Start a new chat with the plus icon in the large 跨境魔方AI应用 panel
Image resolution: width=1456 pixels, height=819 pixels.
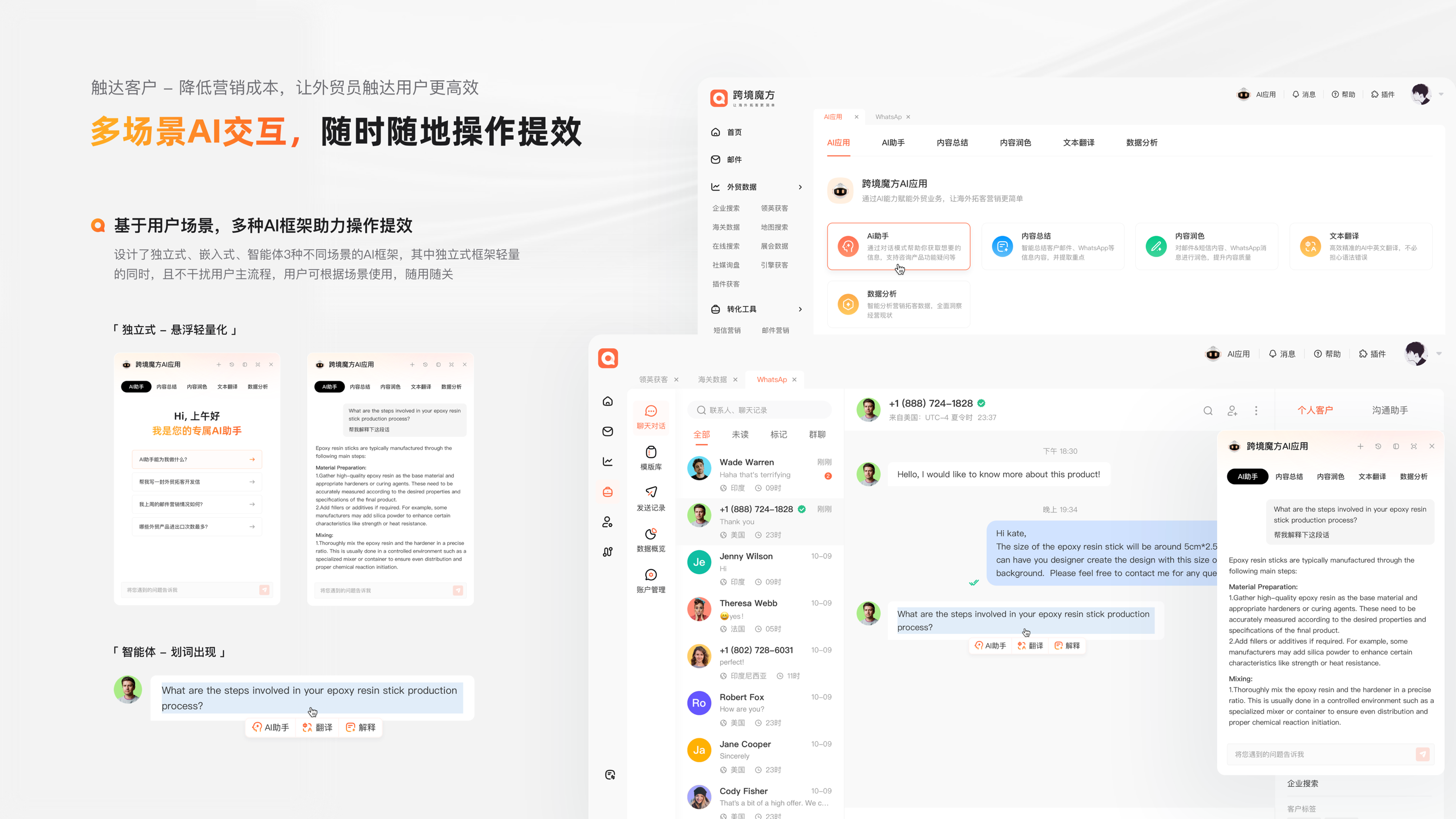pyautogui.click(x=1360, y=447)
